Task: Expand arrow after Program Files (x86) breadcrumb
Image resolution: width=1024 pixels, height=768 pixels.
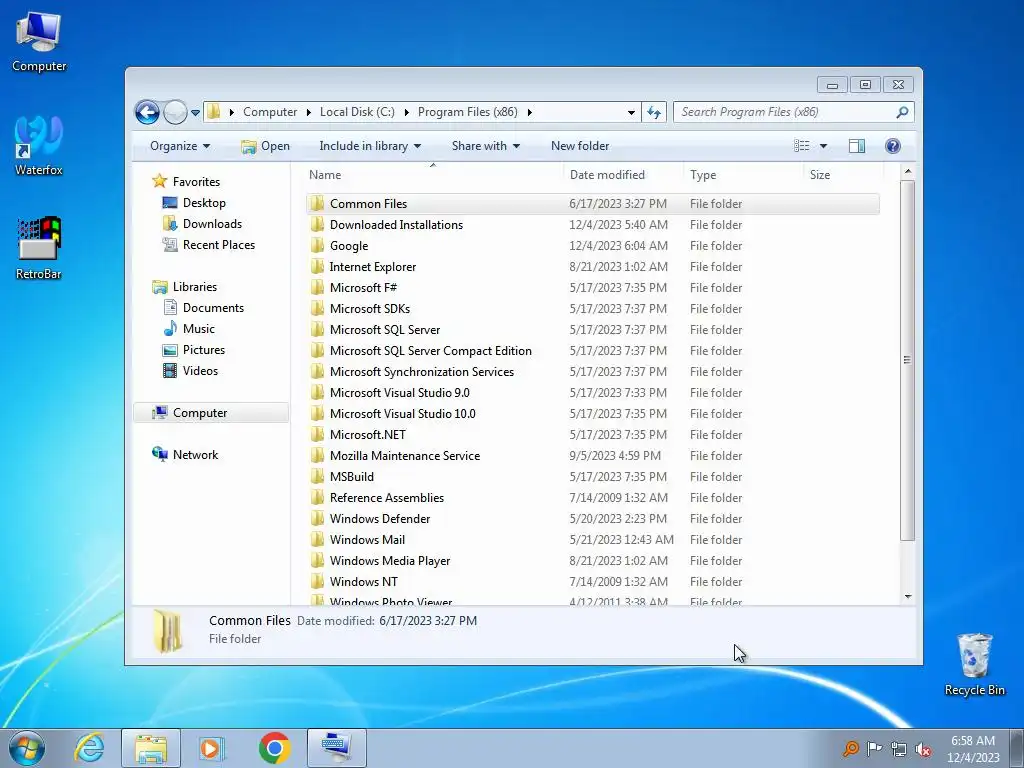Action: (530, 112)
